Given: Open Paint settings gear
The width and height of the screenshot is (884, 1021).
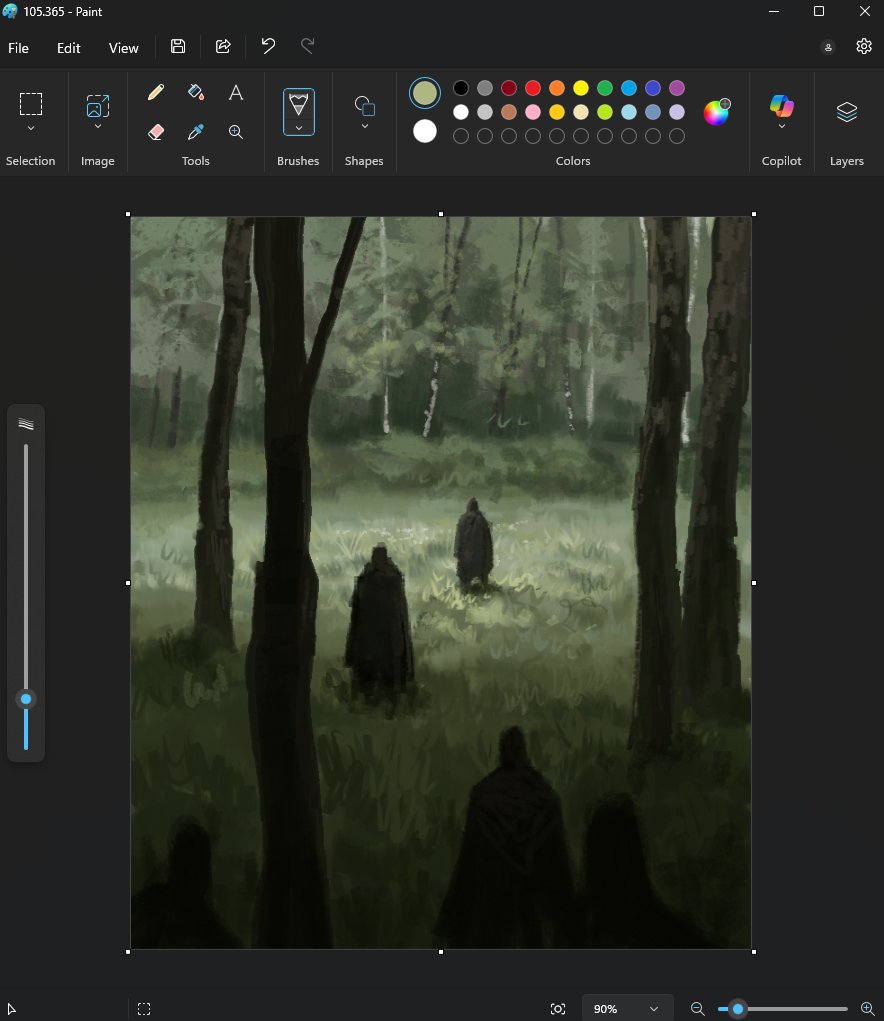Looking at the screenshot, I should [864, 46].
